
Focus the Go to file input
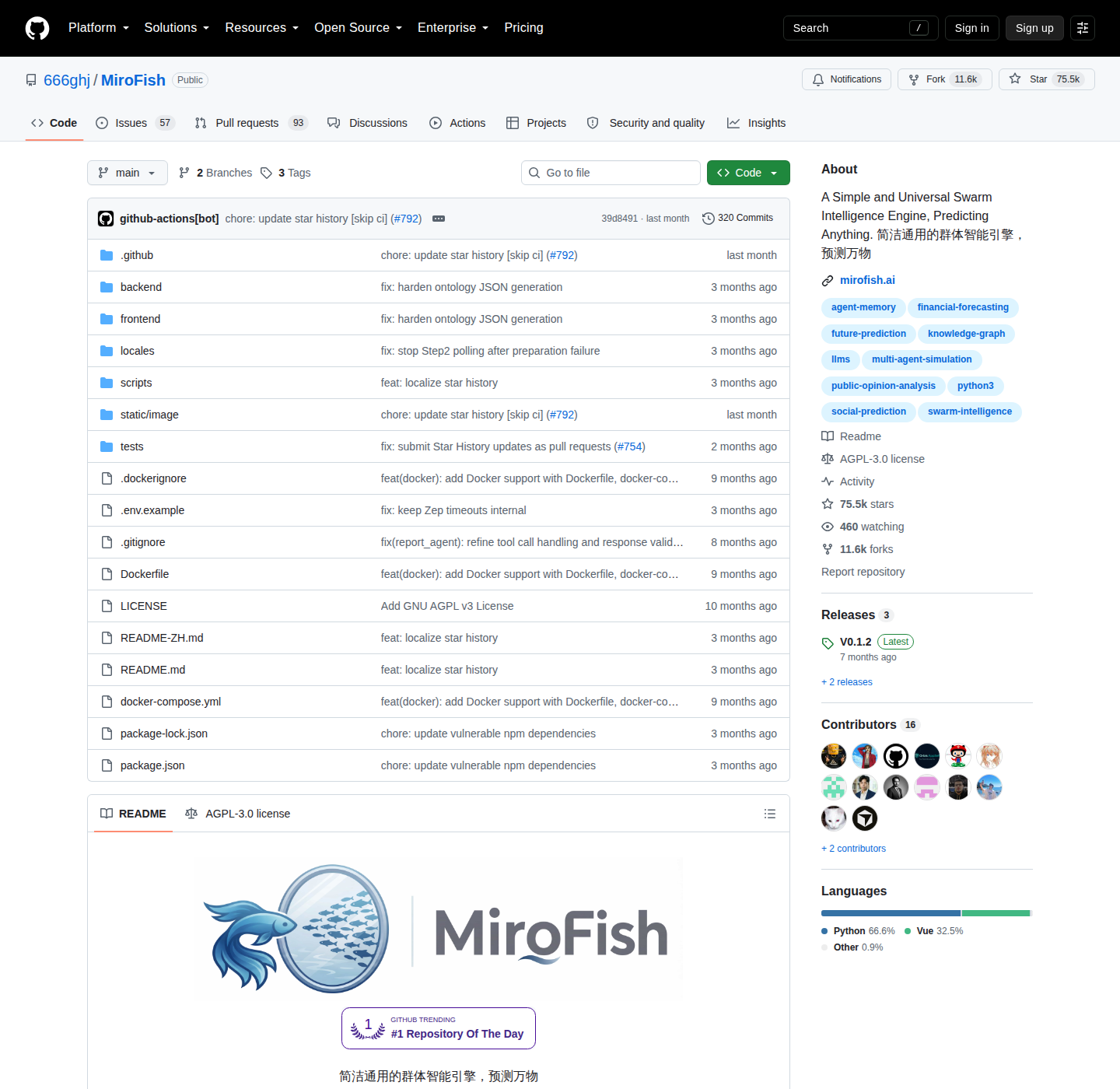pyautogui.click(x=611, y=173)
